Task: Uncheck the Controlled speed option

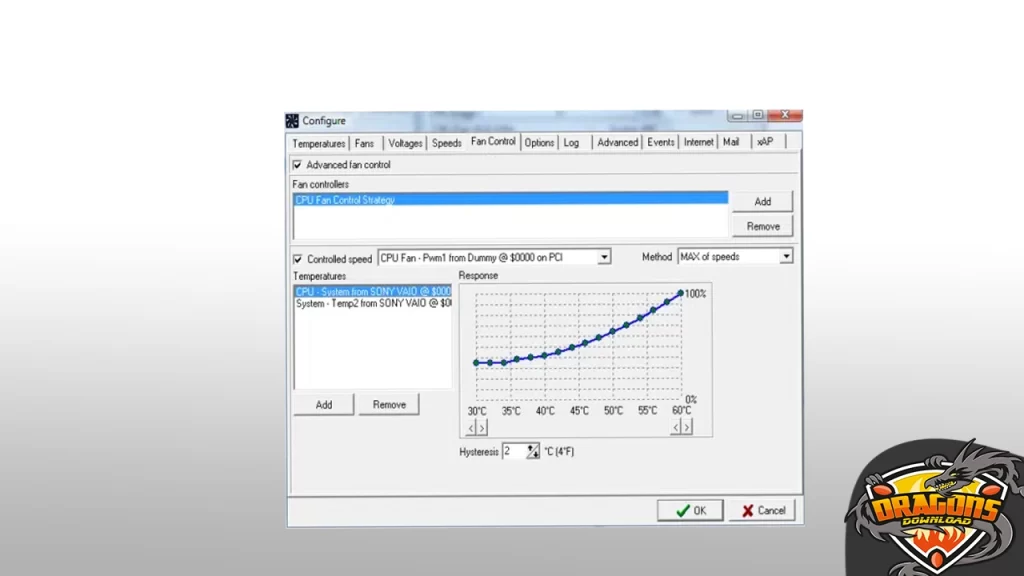Action: point(297,258)
